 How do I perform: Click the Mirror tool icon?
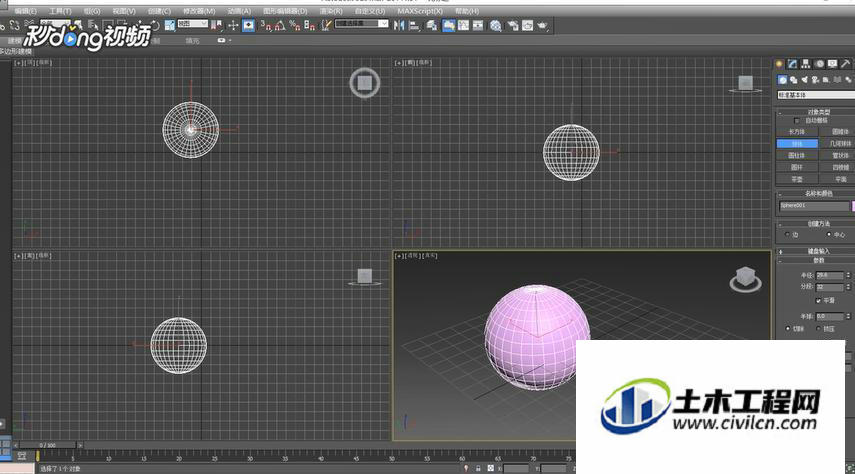point(399,25)
